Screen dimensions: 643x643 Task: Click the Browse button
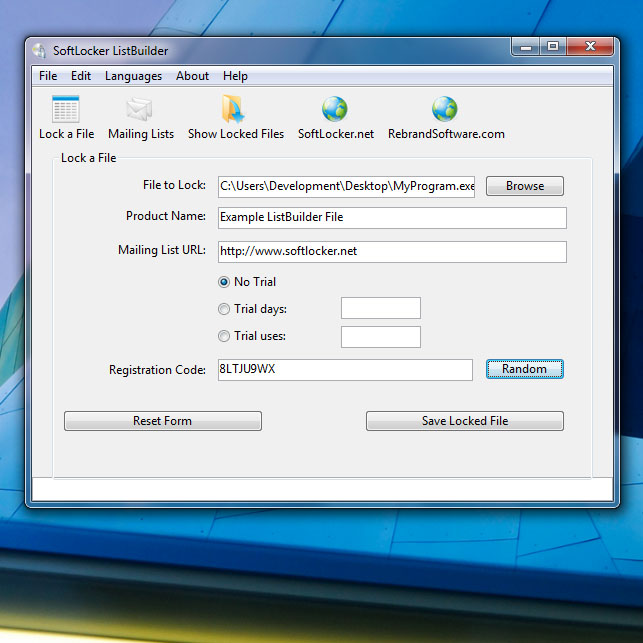coord(524,186)
